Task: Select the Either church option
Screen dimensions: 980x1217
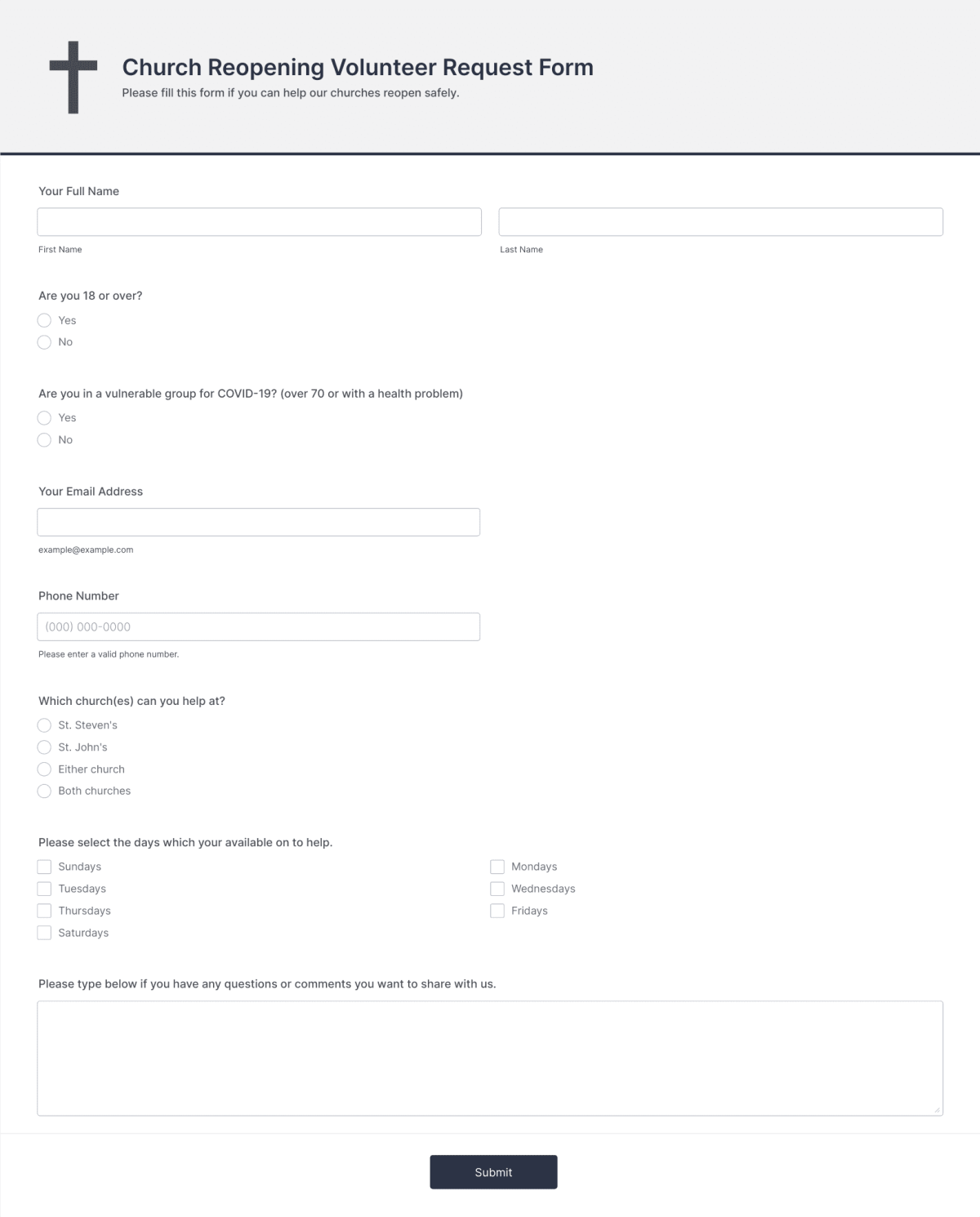Action: click(x=44, y=769)
